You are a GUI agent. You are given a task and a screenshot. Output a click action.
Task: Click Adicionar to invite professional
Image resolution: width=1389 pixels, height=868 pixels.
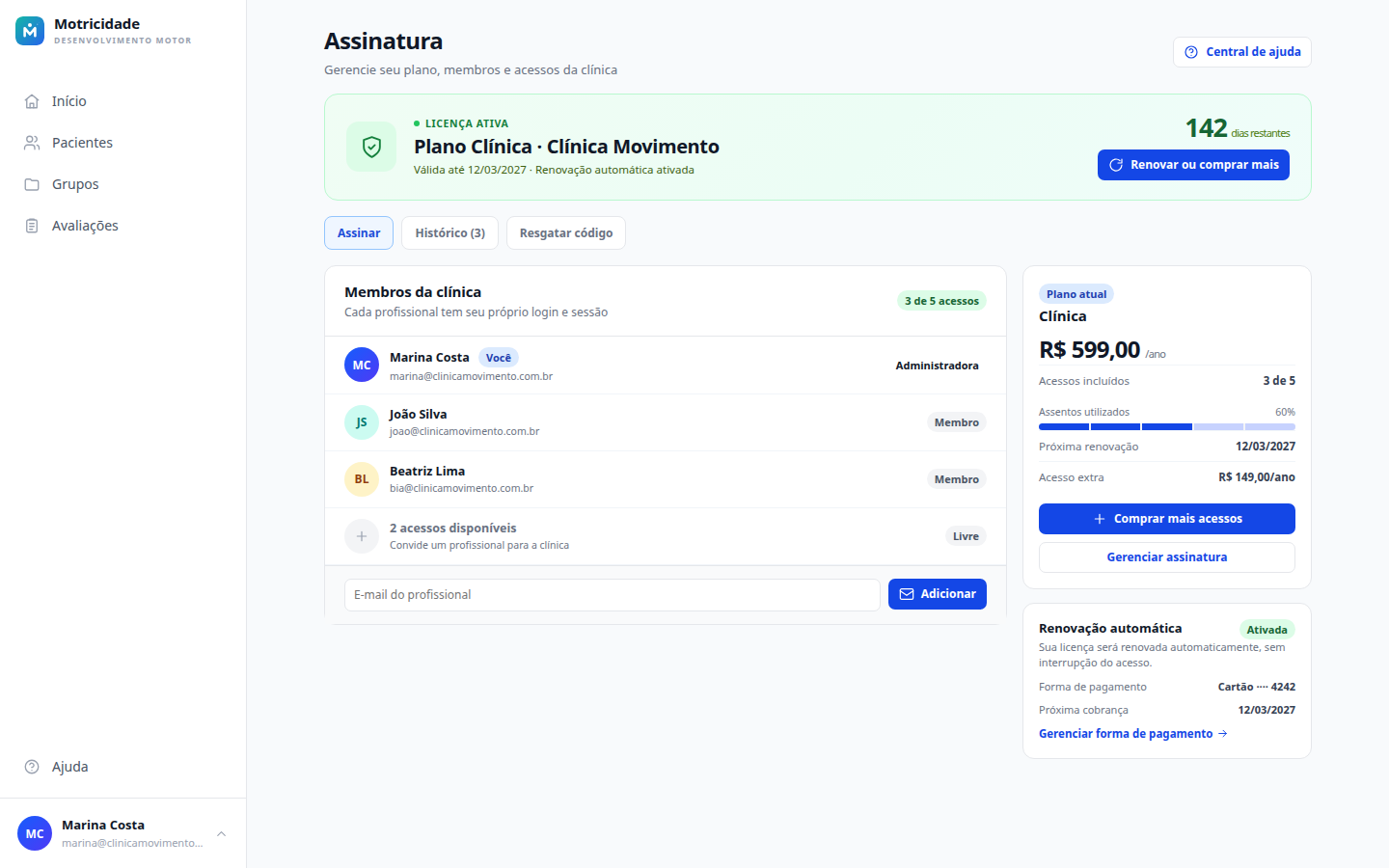(x=938, y=594)
